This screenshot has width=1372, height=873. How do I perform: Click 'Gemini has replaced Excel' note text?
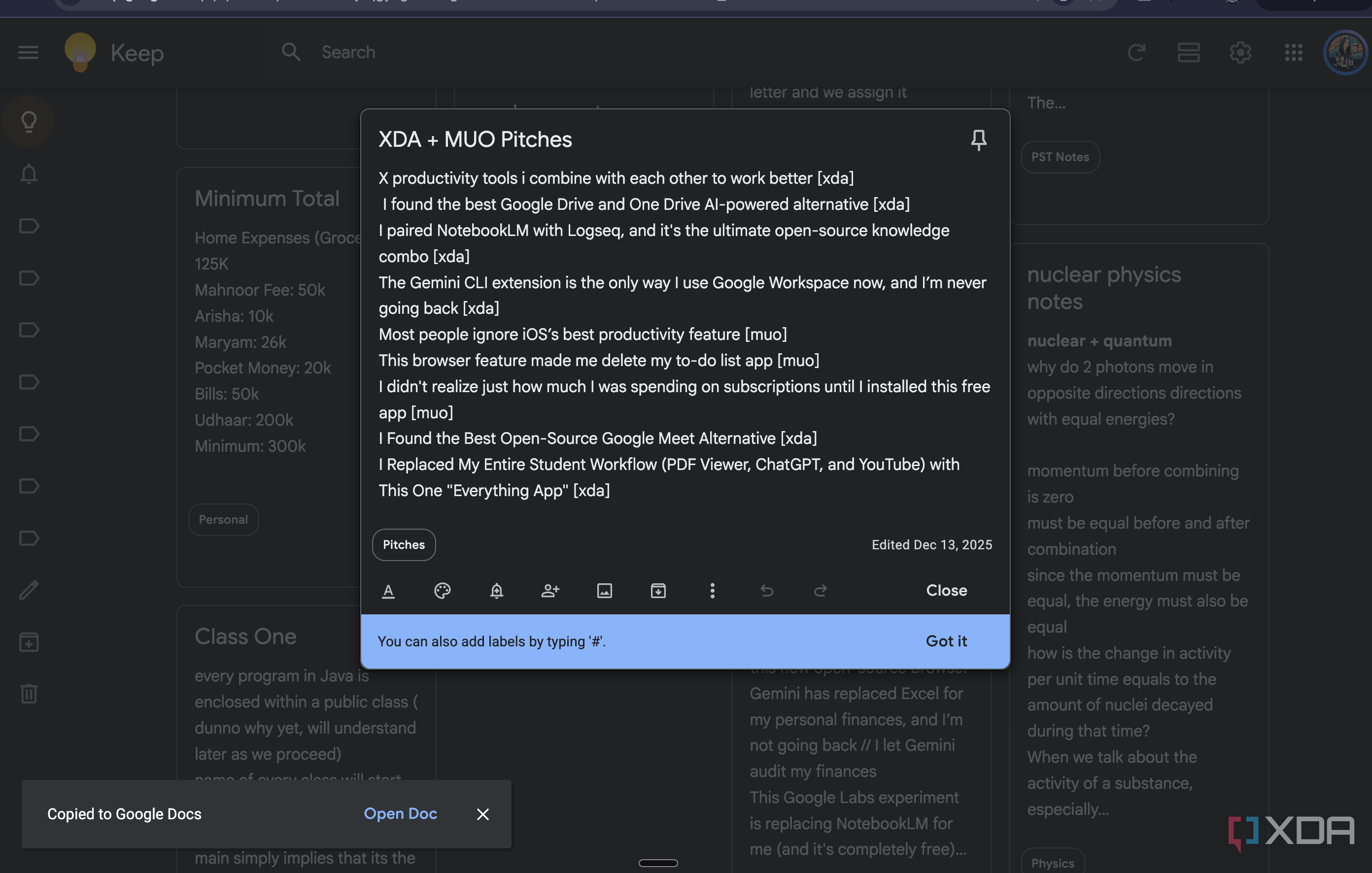tap(856, 694)
